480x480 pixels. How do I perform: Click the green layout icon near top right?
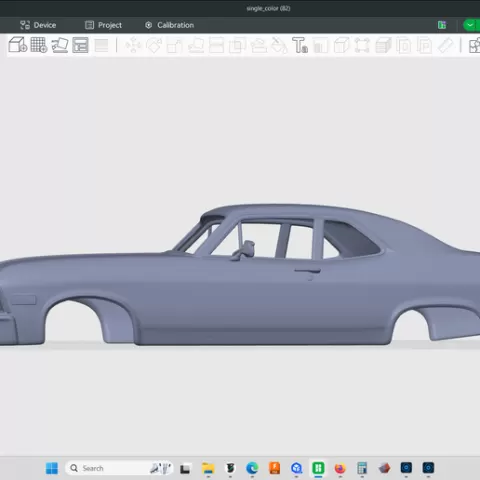(442, 25)
